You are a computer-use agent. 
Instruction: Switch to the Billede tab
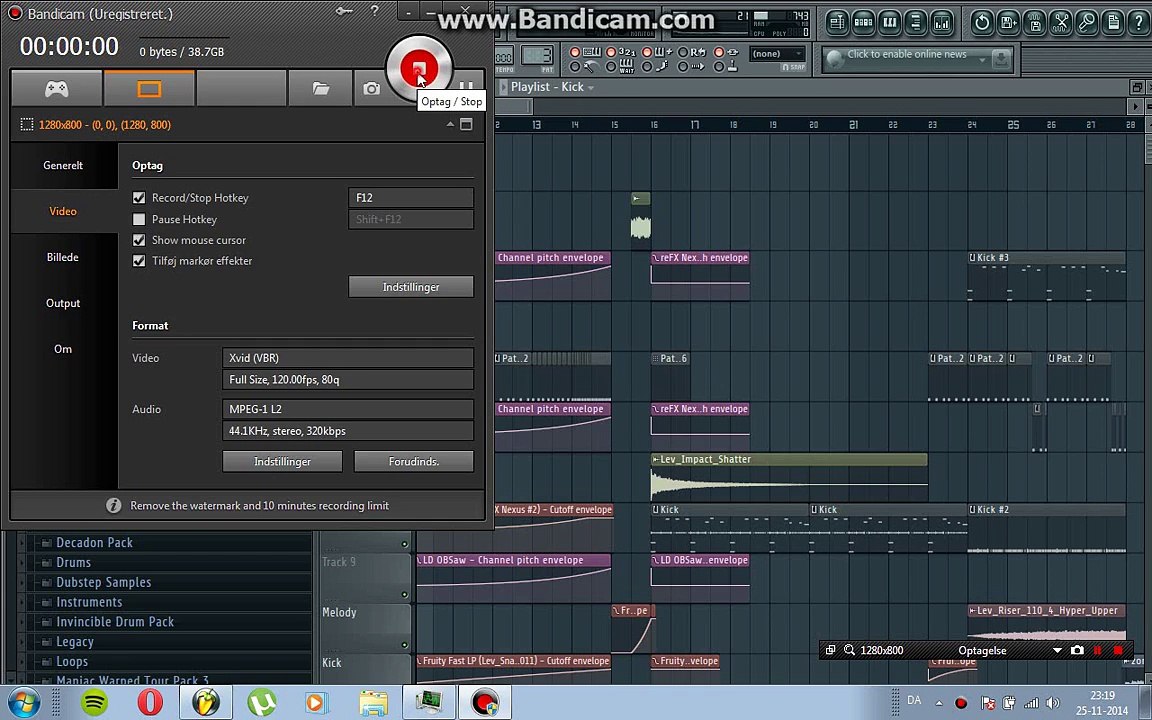pos(63,257)
